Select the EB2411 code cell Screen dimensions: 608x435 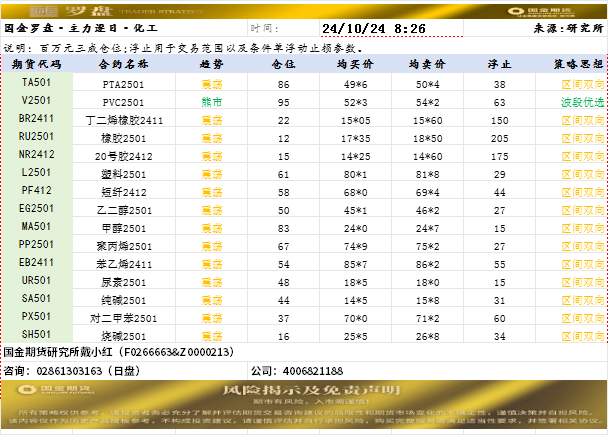[x=36, y=262]
